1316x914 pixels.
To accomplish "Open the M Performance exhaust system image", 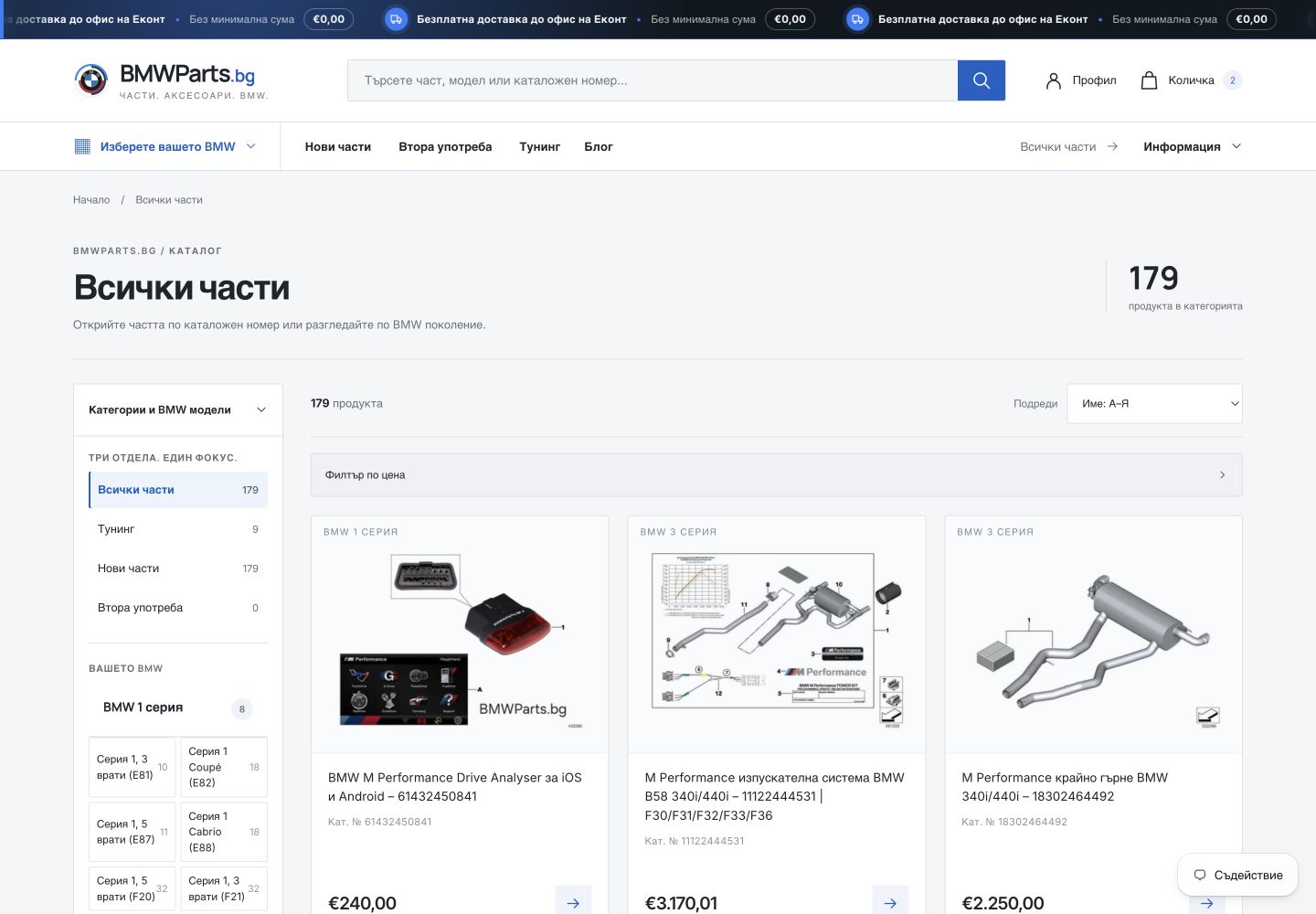I will pyautogui.click(x=777, y=640).
